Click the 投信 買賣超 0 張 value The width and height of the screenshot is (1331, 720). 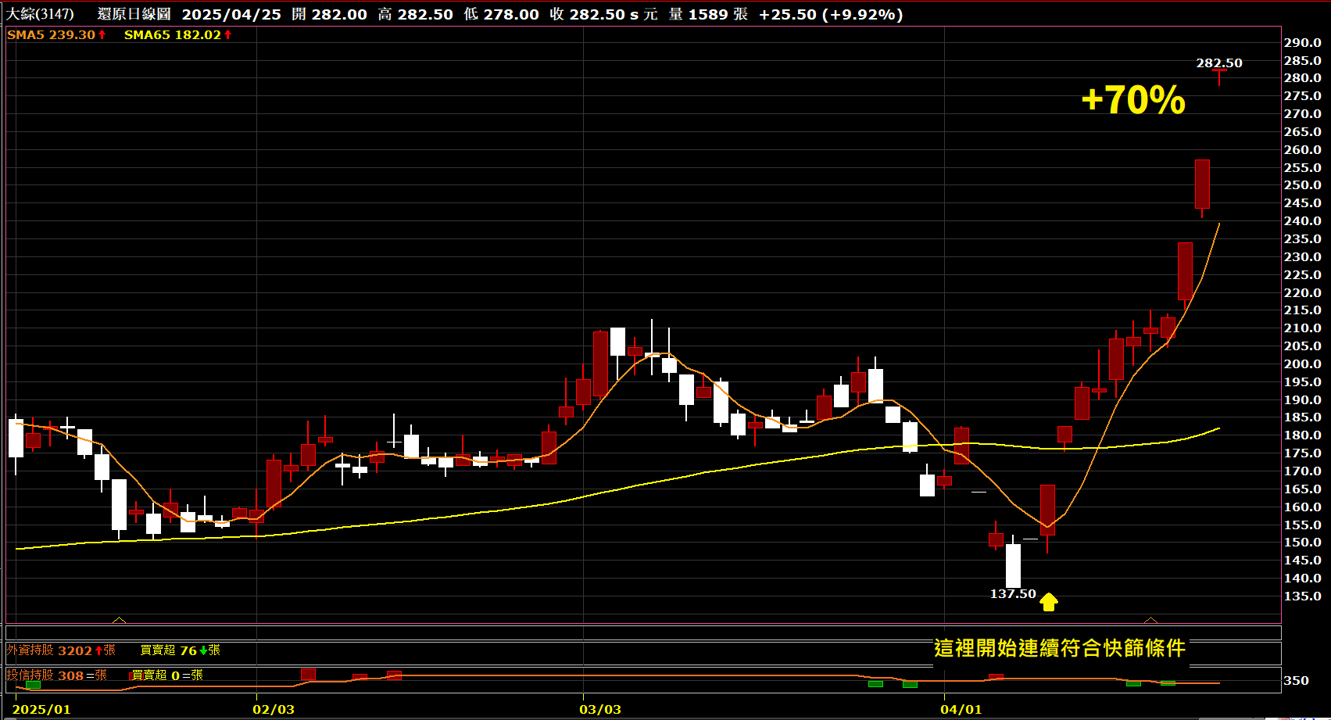pyautogui.click(x=168, y=675)
